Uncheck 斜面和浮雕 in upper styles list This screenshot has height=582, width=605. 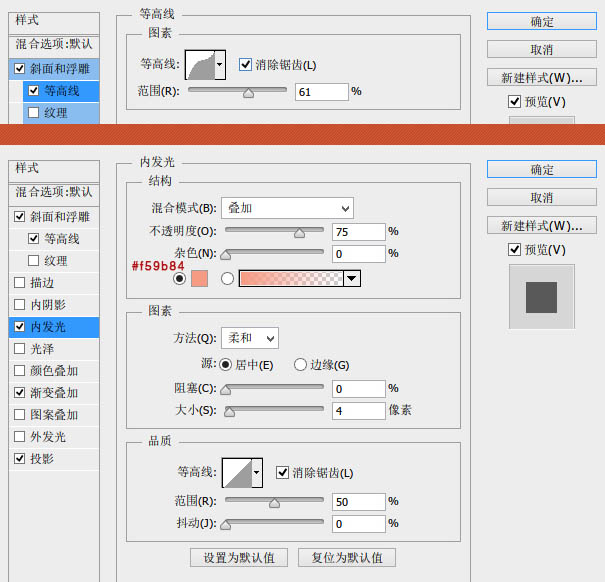pos(19,69)
